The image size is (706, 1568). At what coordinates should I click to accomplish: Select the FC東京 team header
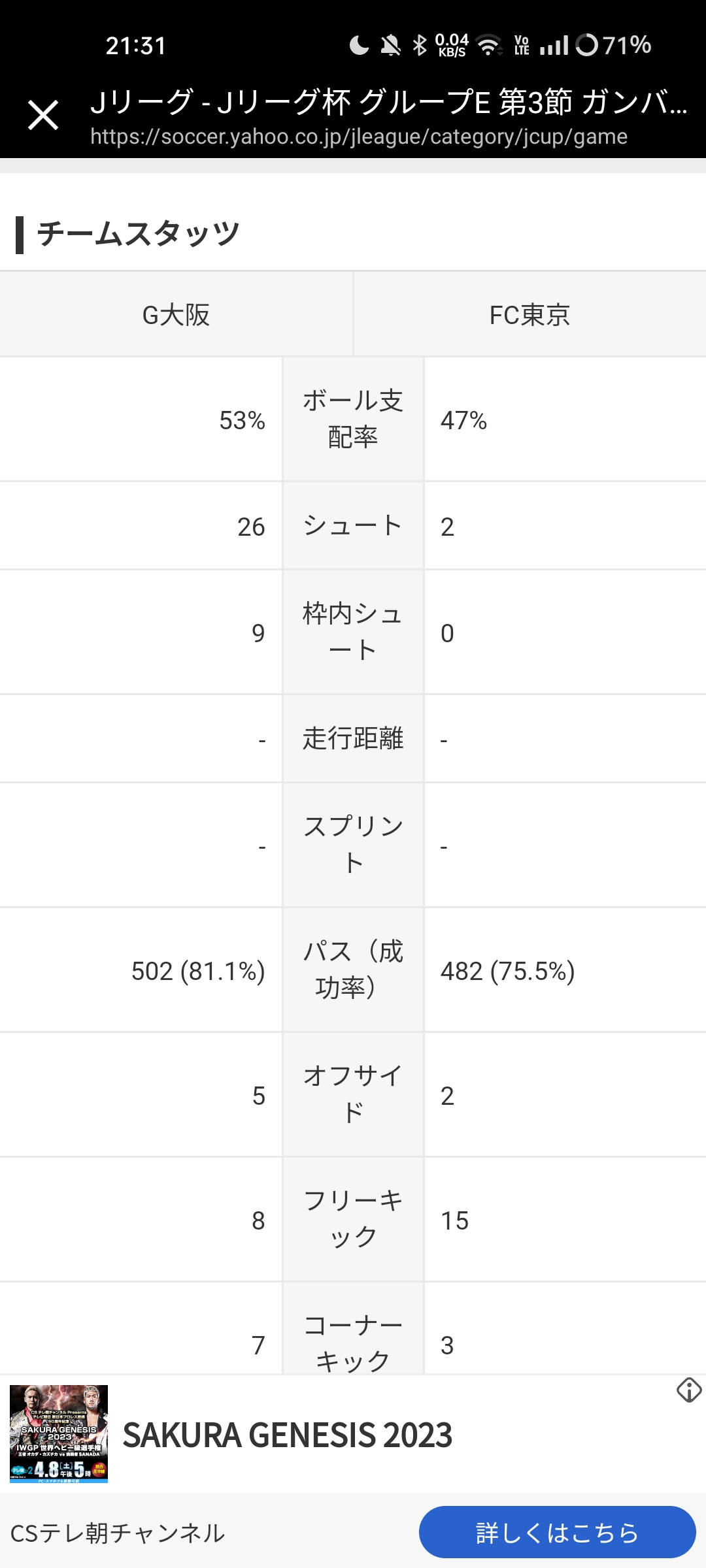coord(529,314)
